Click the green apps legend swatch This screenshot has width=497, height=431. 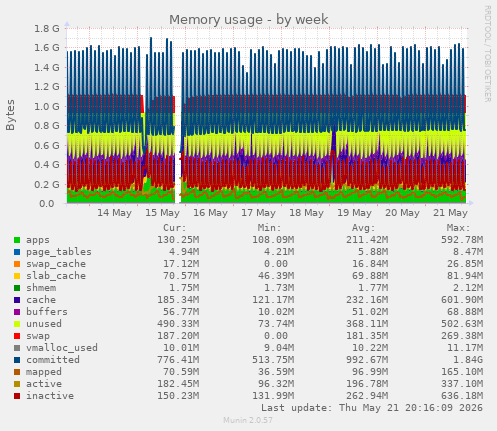17,240
